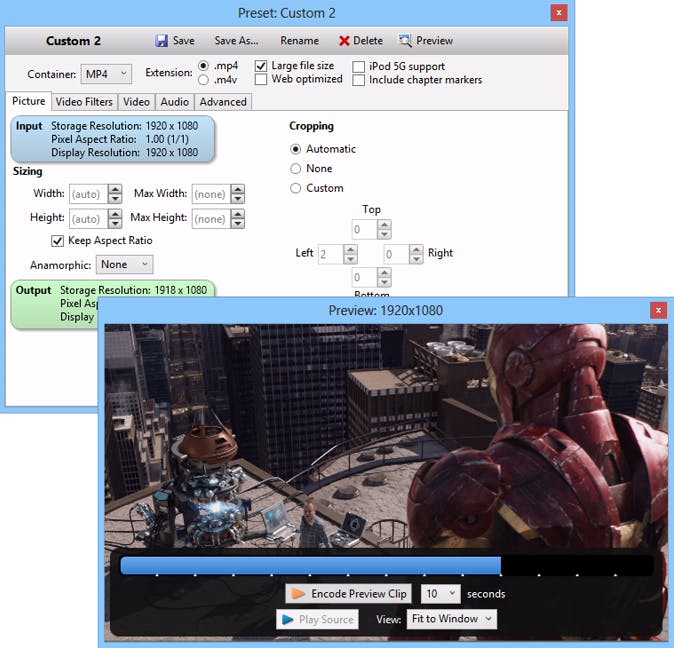Viewport: 674px width, 648px height.
Task: Decrease Max Height with its down arrow
Action: 238,223
